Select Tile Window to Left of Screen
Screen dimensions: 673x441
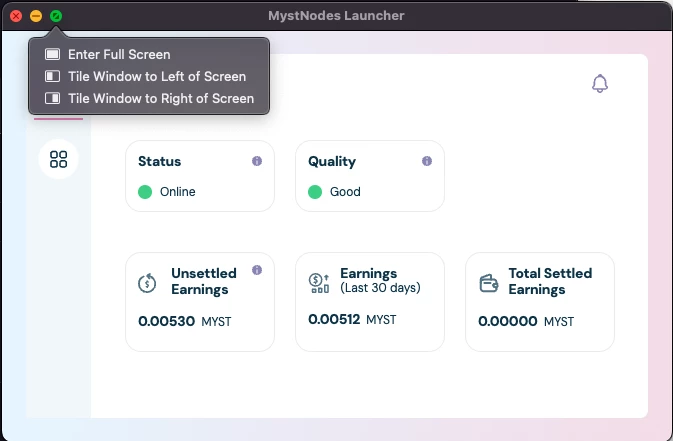(x=149, y=76)
